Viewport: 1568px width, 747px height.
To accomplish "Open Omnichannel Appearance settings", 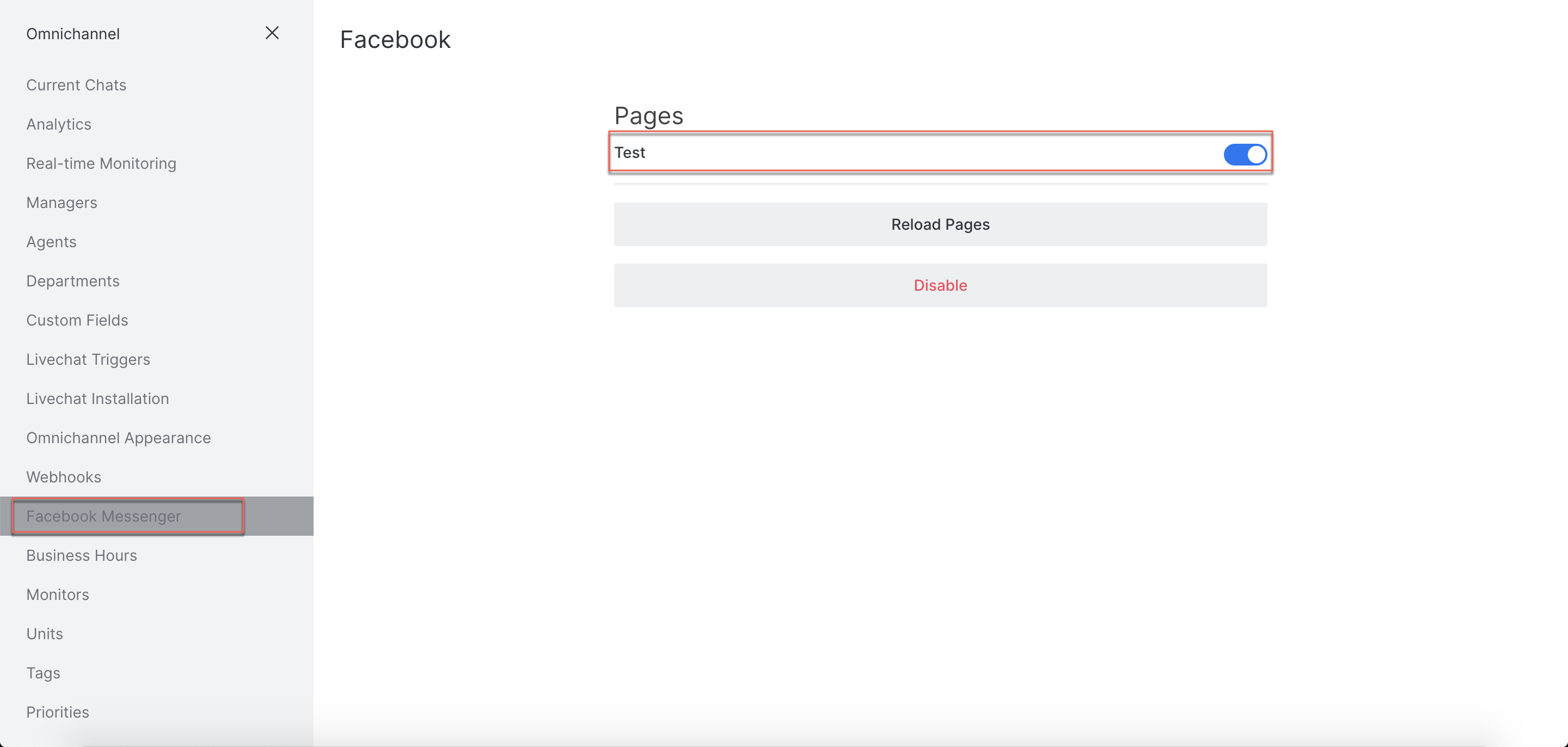I will click(118, 437).
